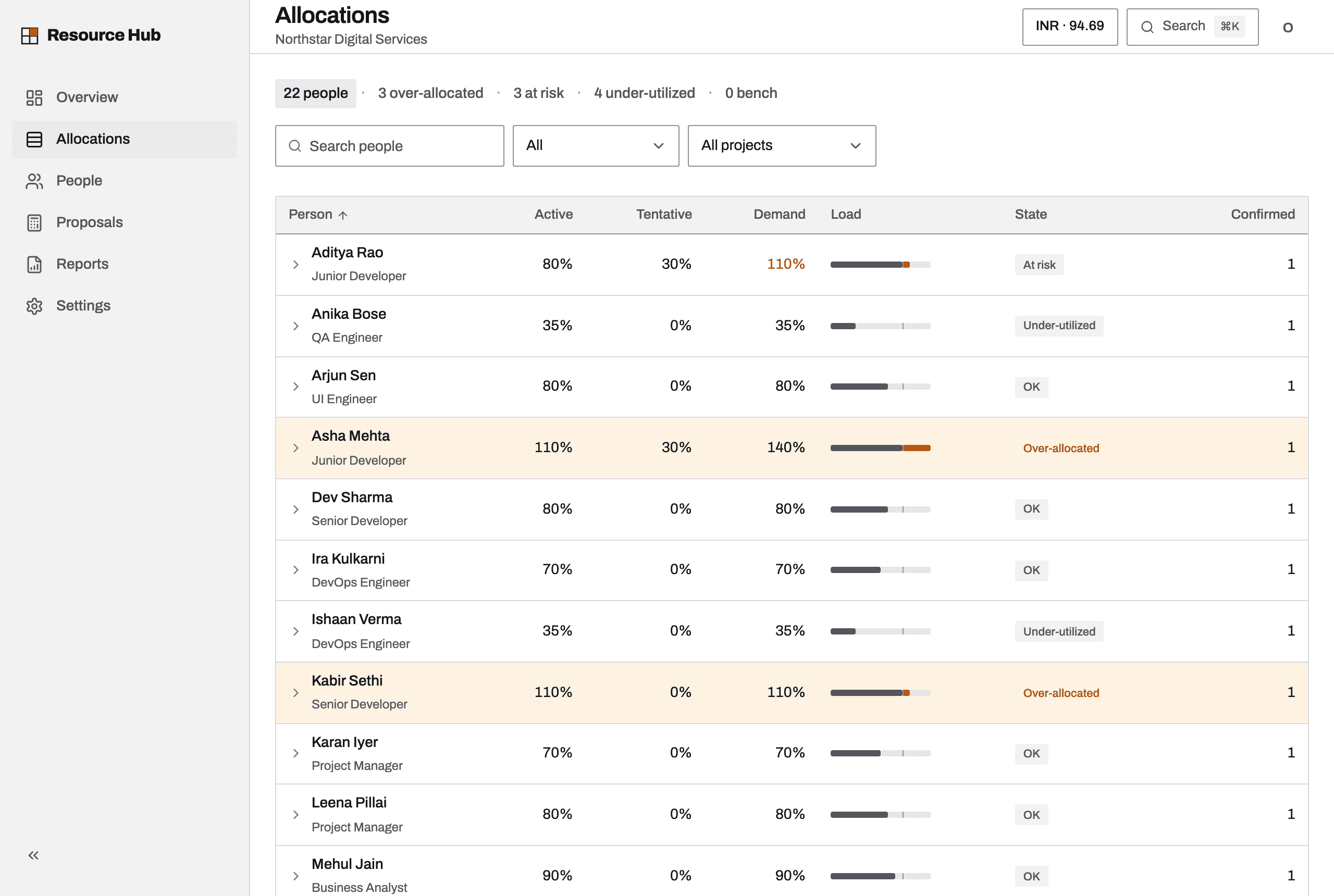Screen dimensions: 1334x896
Task: Filter by '3 over-allocated'
Action: tap(430, 93)
